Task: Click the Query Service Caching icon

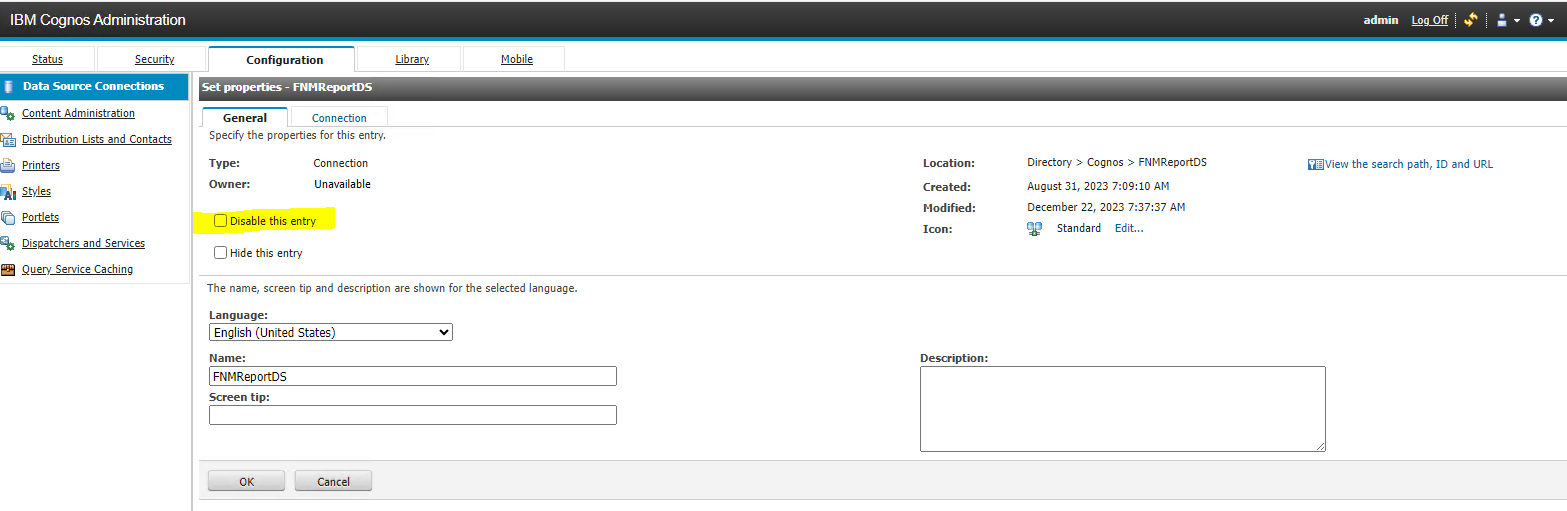Action: [x=8, y=270]
